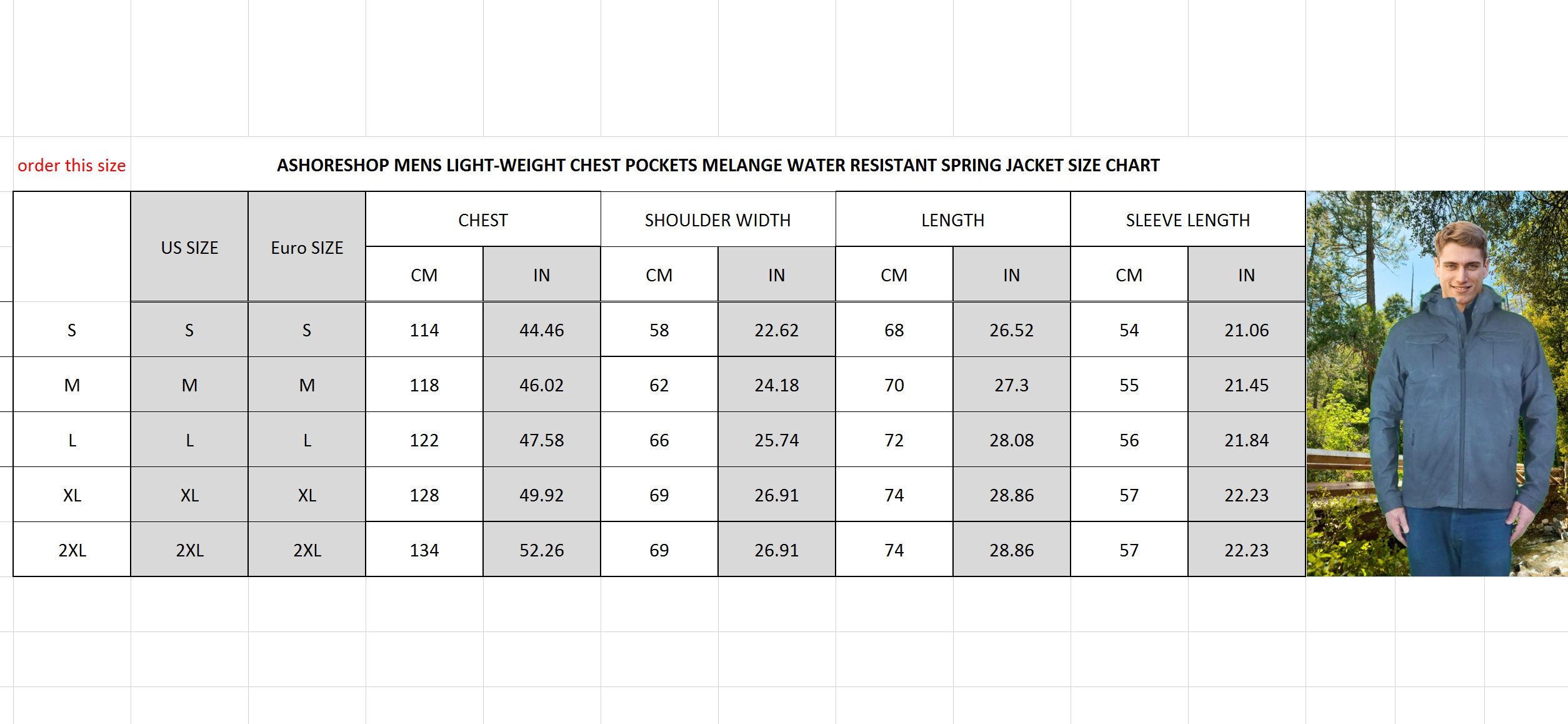Viewport: 1568px width, 724px height.
Task: Click the CHEST column group header
Action: (x=483, y=220)
